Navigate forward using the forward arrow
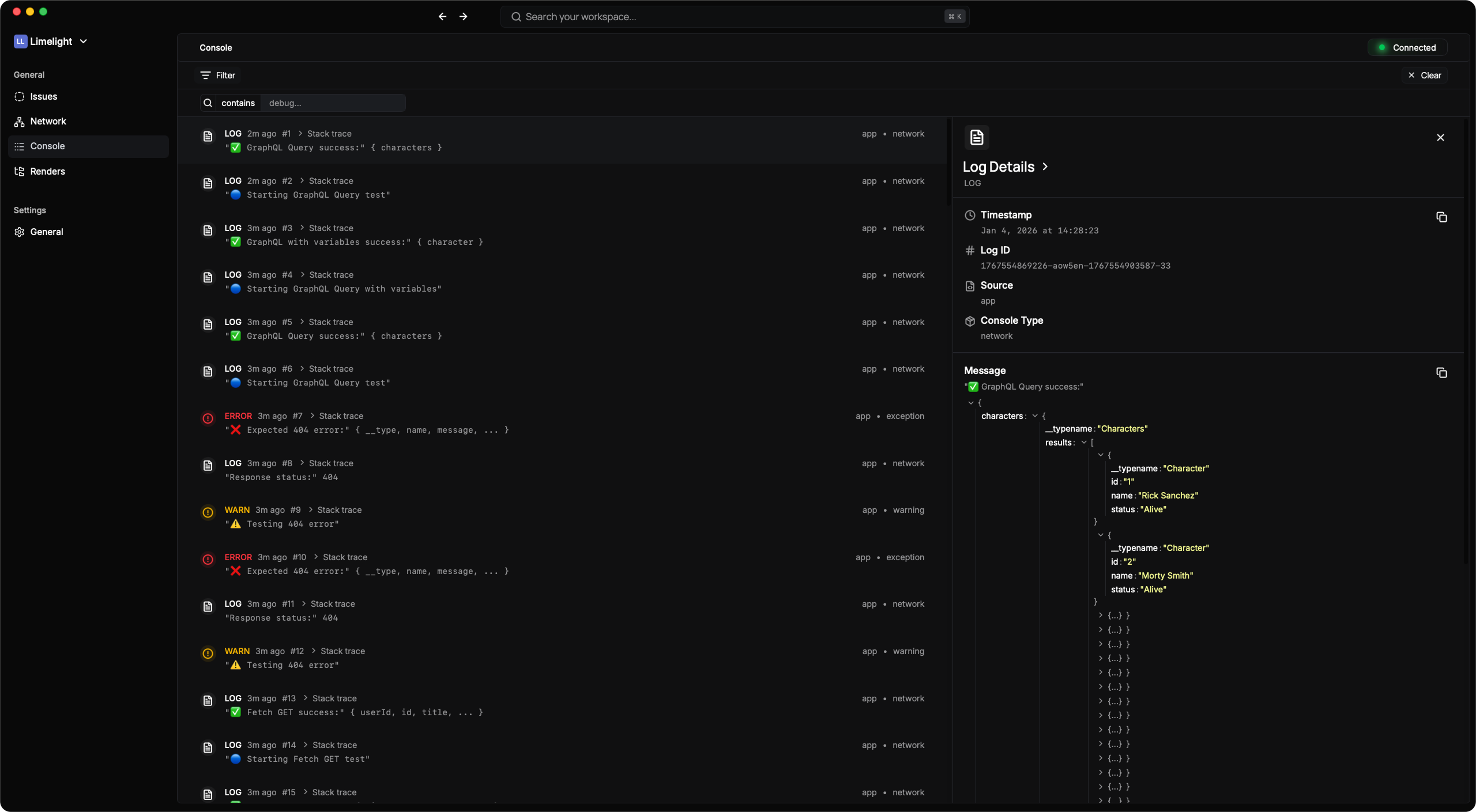This screenshot has width=1476, height=812. point(464,16)
